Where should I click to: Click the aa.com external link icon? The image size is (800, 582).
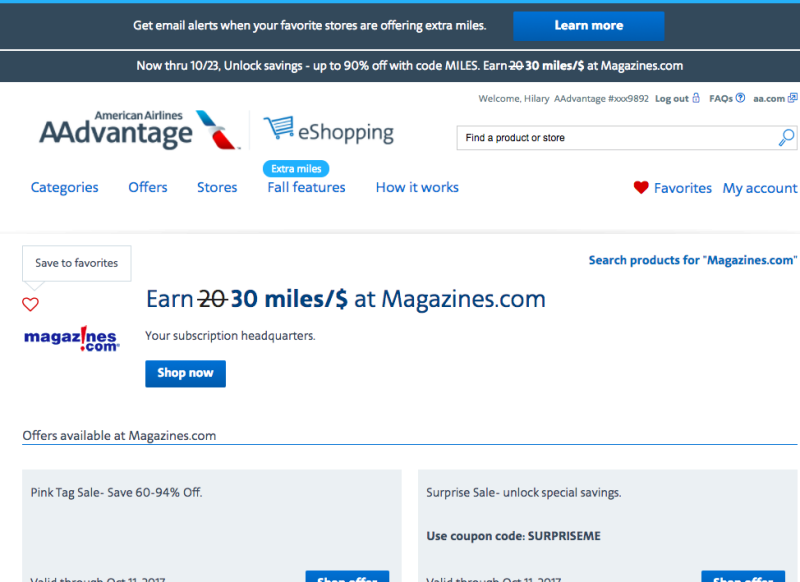792,98
